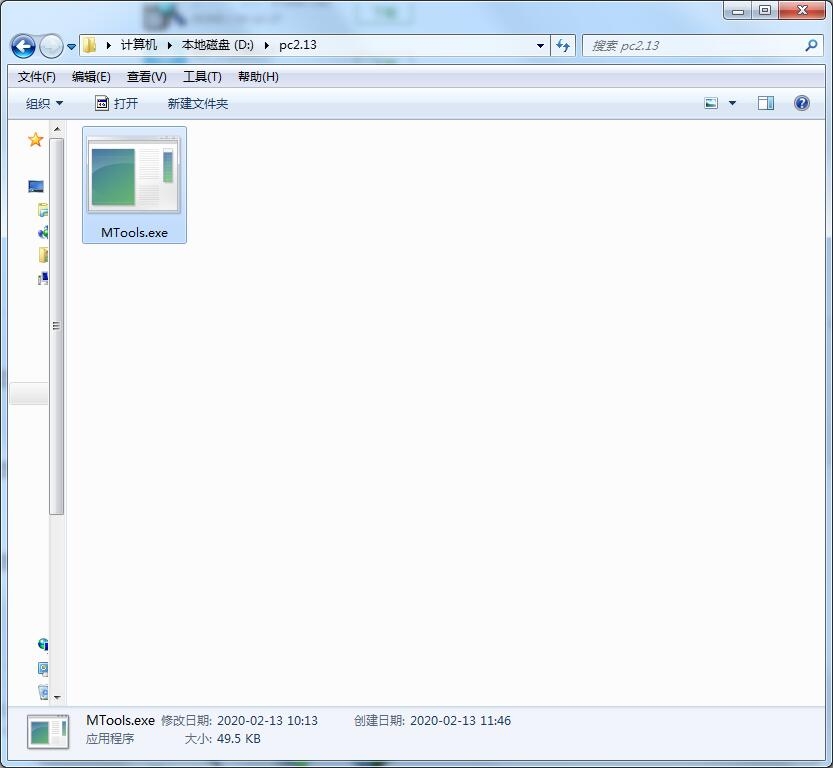
Task: Open the 查看(V) menu
Action: (x=147, y=77)
